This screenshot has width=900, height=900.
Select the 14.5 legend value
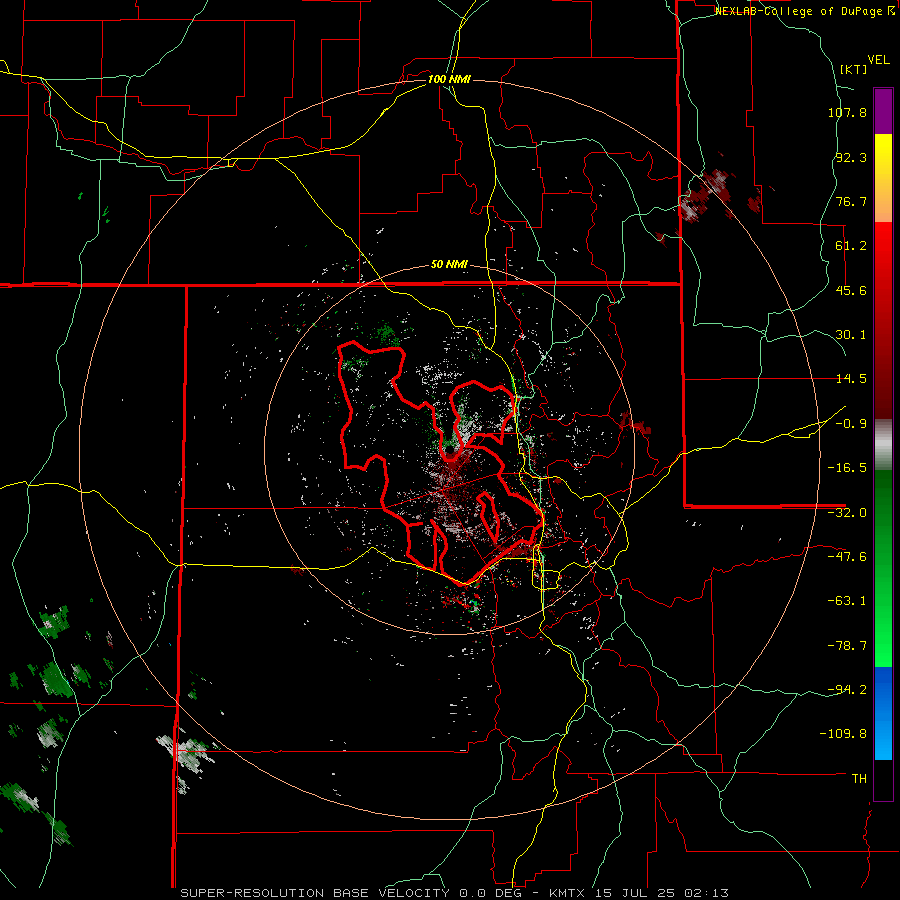851,379
